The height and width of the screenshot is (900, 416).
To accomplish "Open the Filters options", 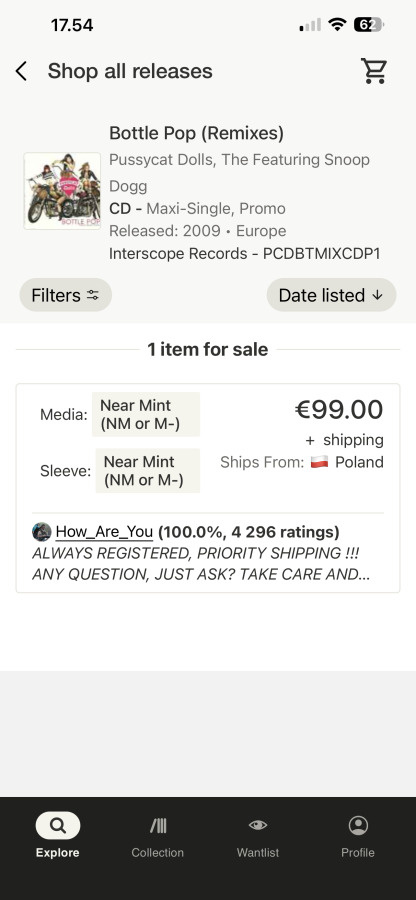I will [65, 295].
